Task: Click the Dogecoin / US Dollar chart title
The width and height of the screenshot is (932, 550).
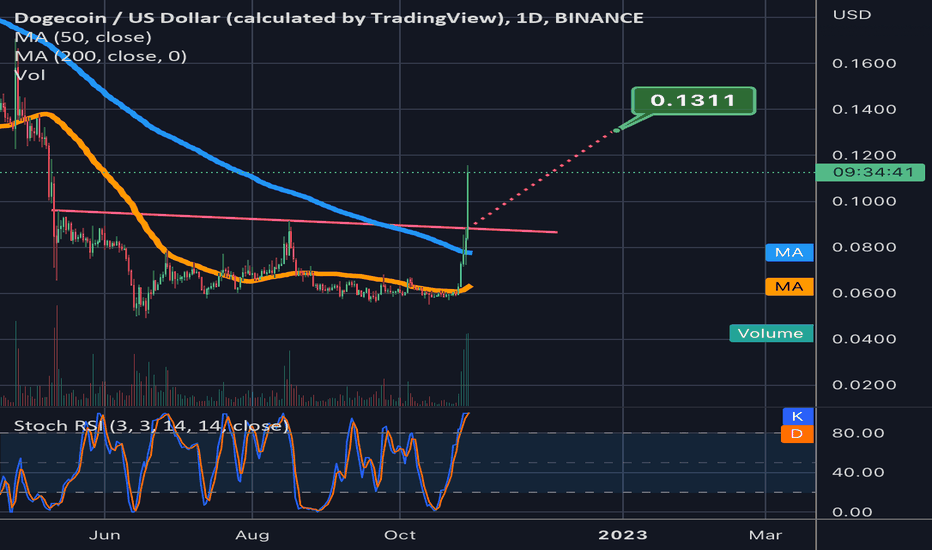Action: (329, 18)
